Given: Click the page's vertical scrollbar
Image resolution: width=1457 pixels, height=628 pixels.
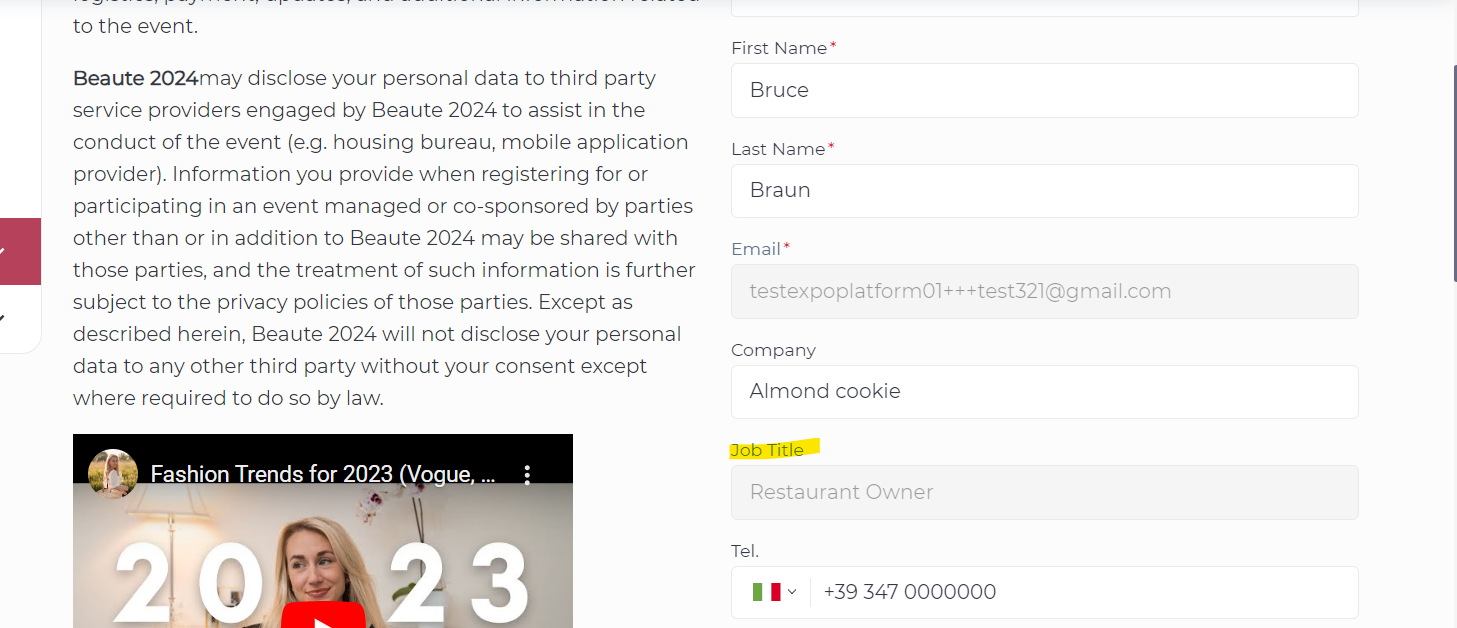Looking at the screenshot, I should 1453,170.
